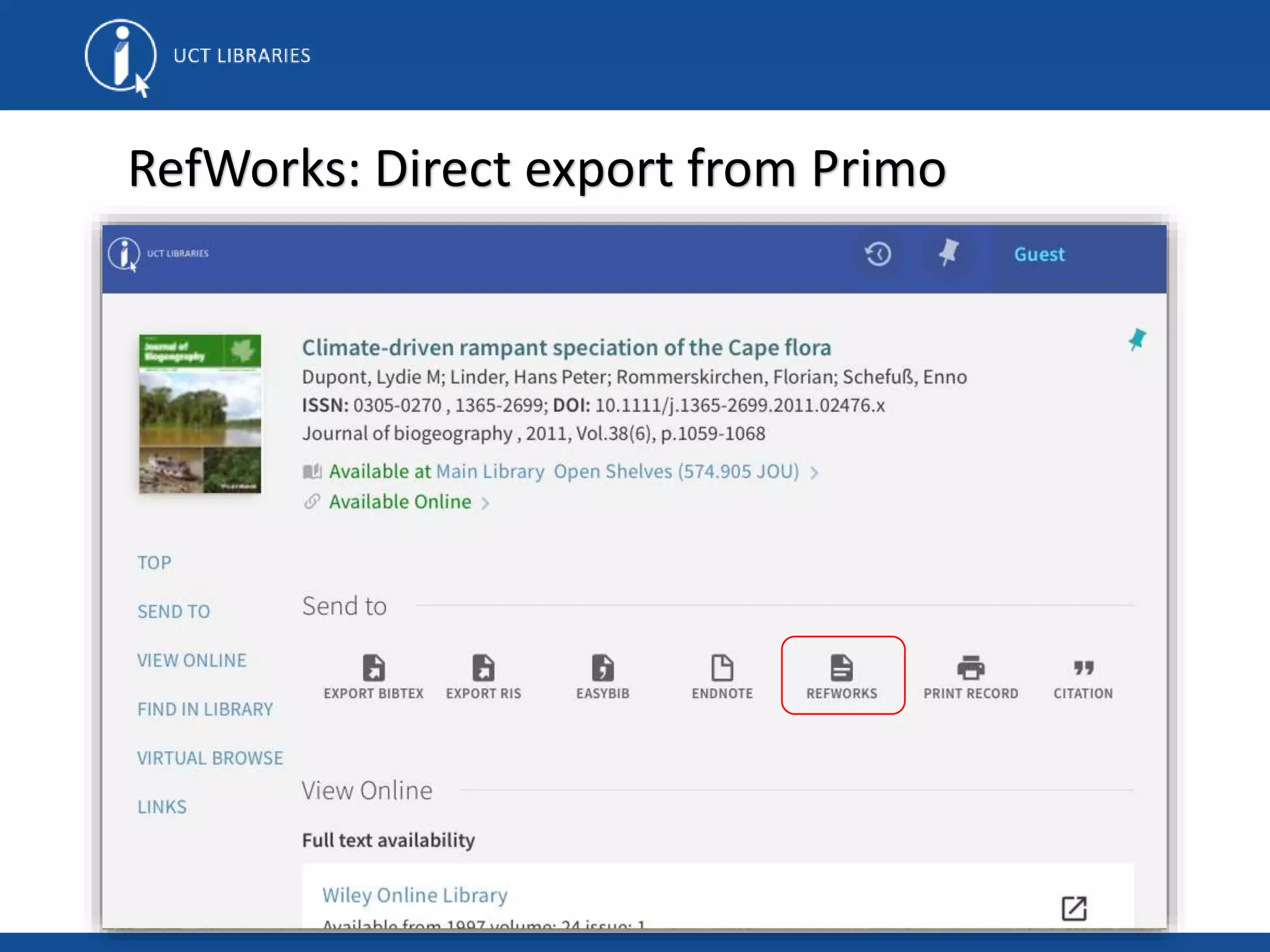Screen dimensions: 1270x952
Task: Click the small UCT Libraries logo in Primo
Action: [159, 254]
